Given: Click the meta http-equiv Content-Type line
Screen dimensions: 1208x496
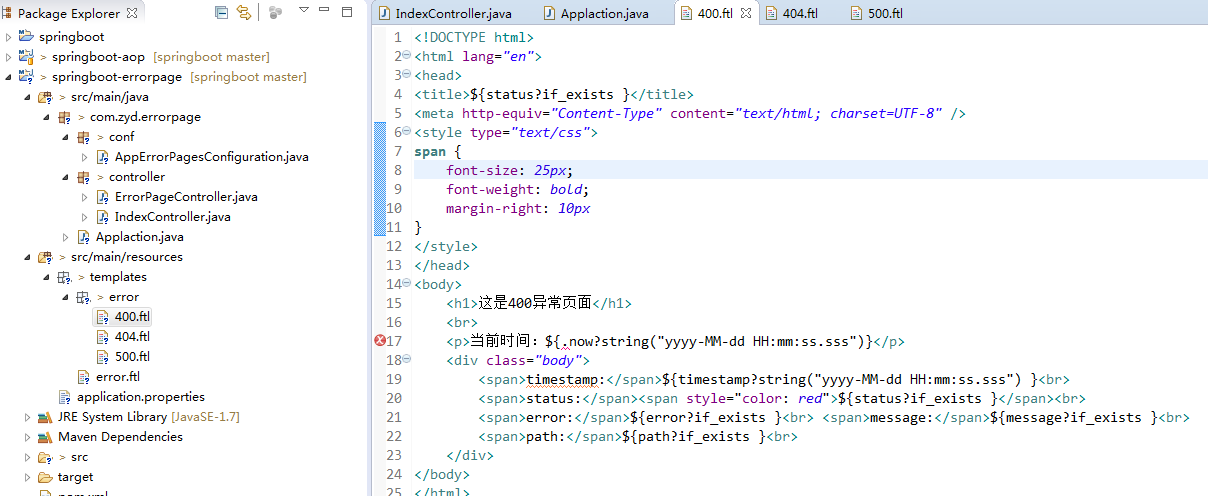Looking at the screenshot, I should [690, 114].
